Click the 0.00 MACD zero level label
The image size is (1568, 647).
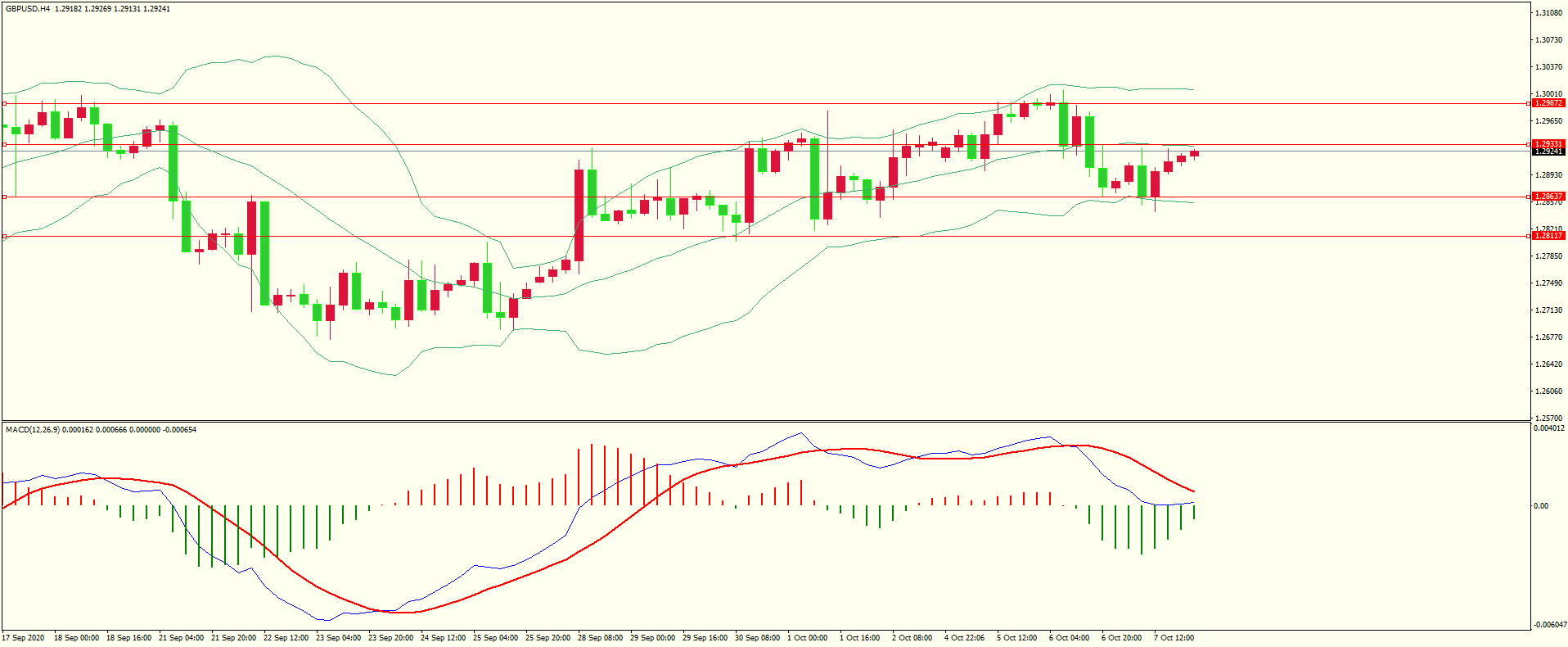pos(1541,506)
